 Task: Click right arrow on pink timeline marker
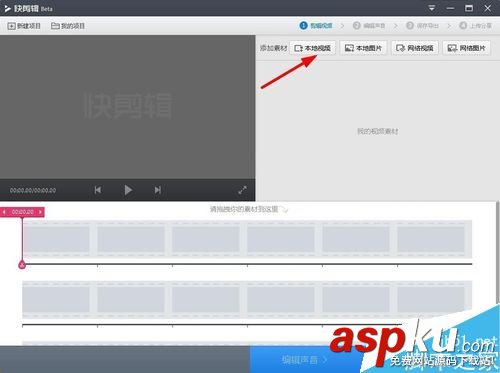40,212
